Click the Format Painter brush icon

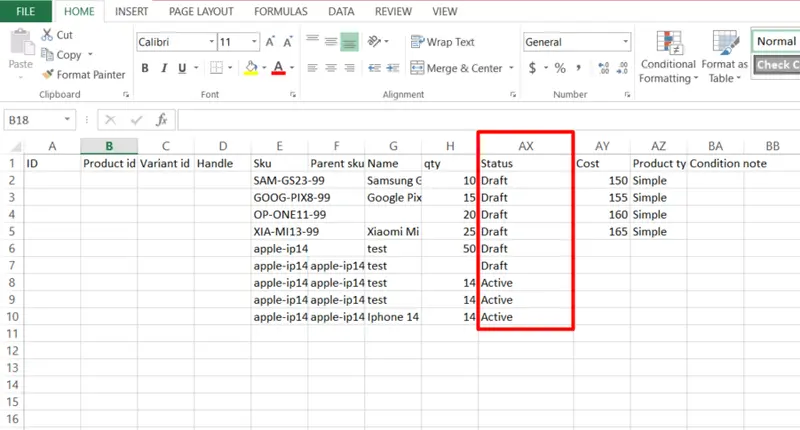click(x=47, y=74)
